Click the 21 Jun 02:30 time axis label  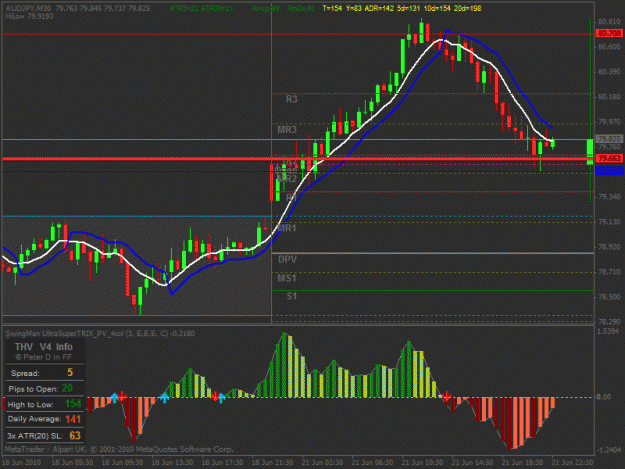[x=322, y=463]
